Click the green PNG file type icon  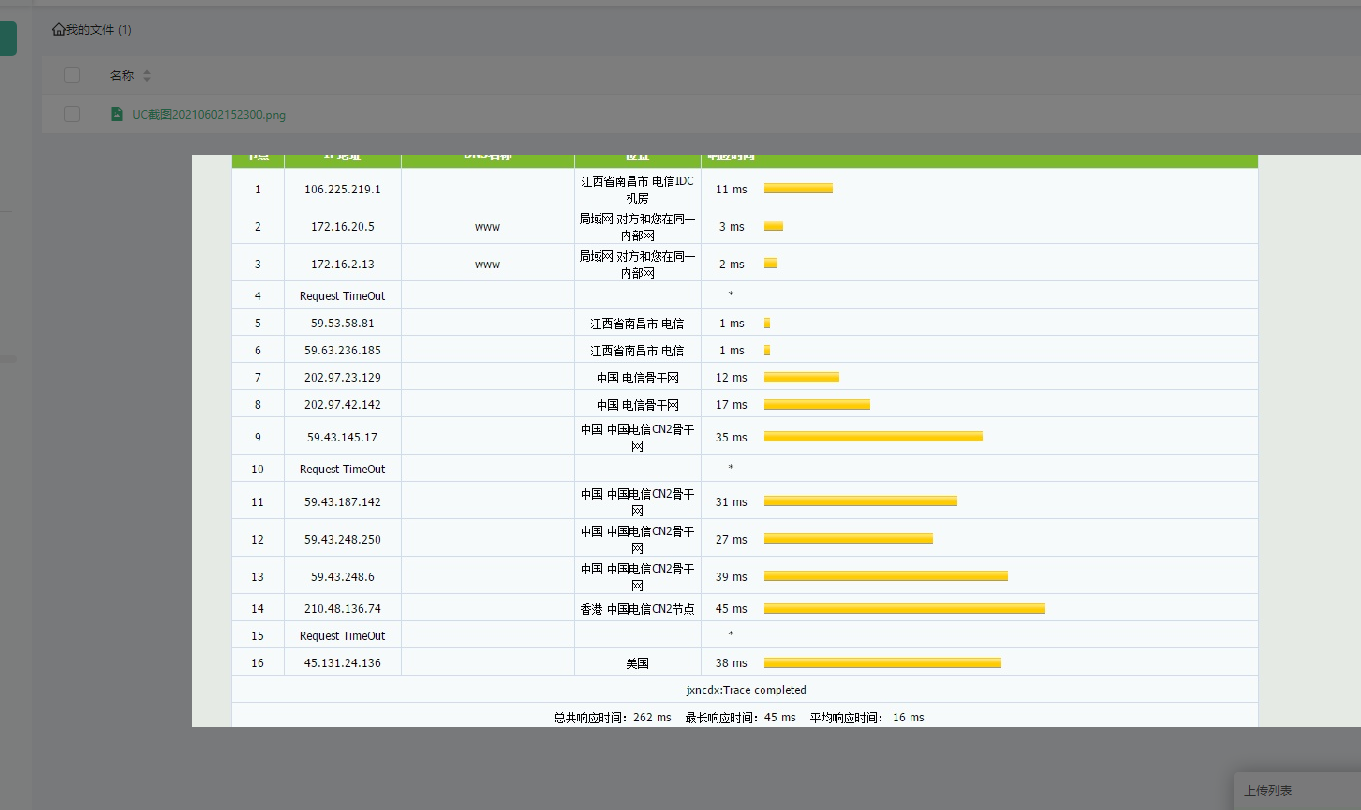[x=117, y=114]
